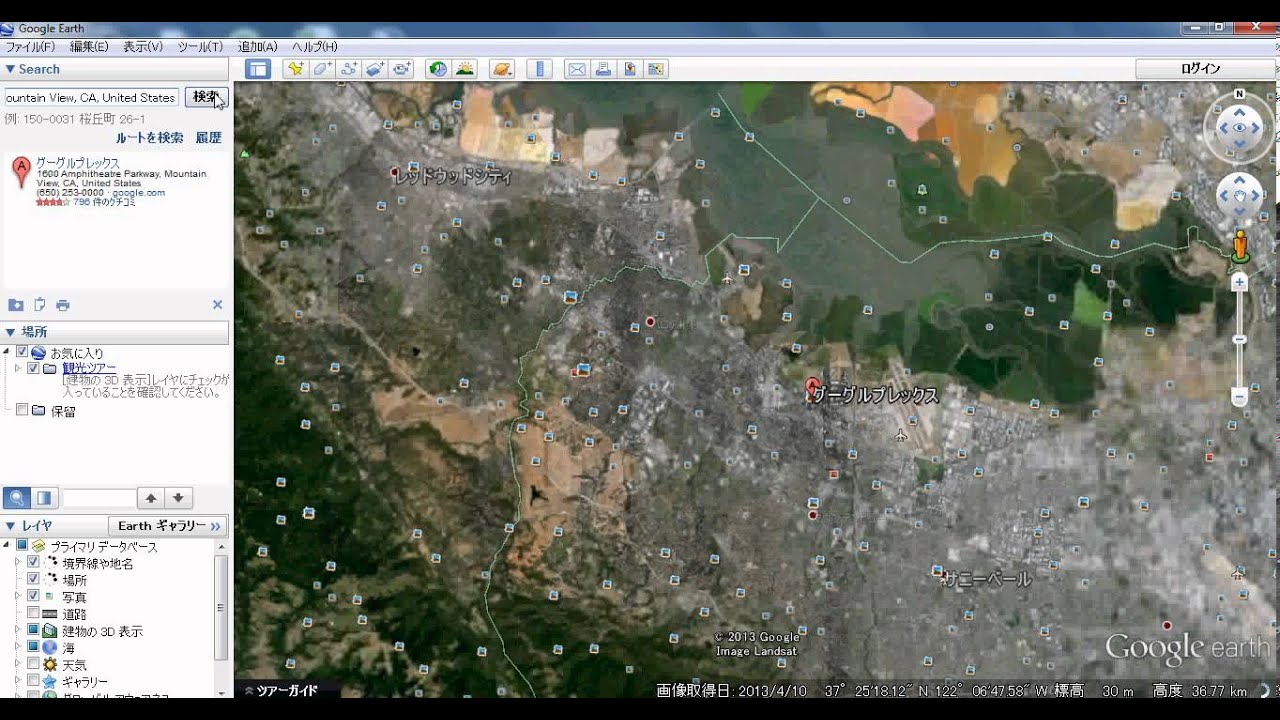Toggle the 建物の 3D 表示 layer checkbox
Screen dimensions: 1280x720
(33, 630)
